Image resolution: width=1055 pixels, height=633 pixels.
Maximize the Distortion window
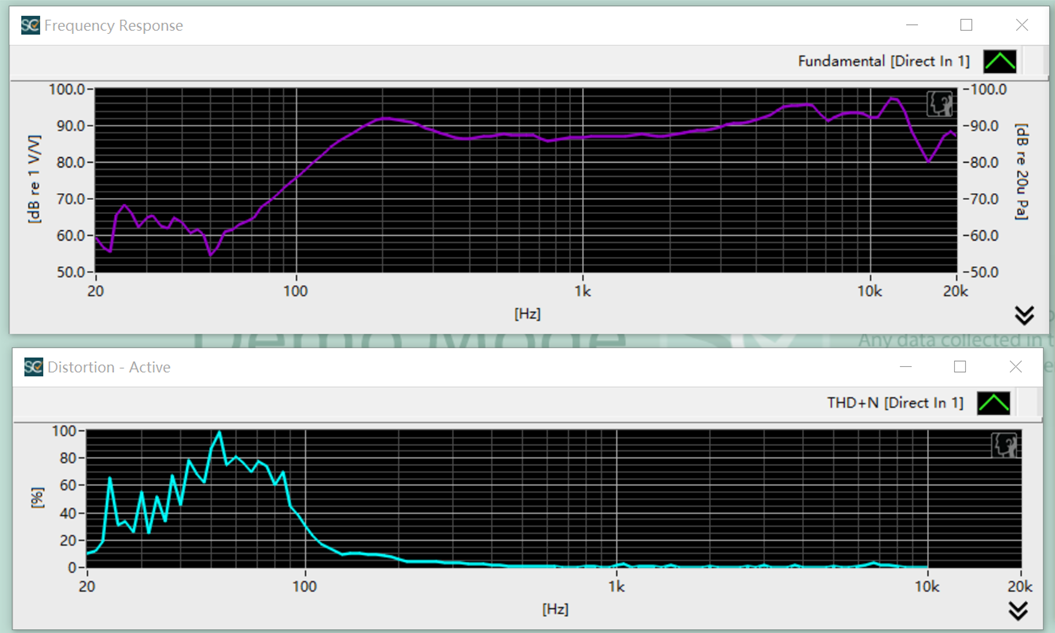click(960, 367)
